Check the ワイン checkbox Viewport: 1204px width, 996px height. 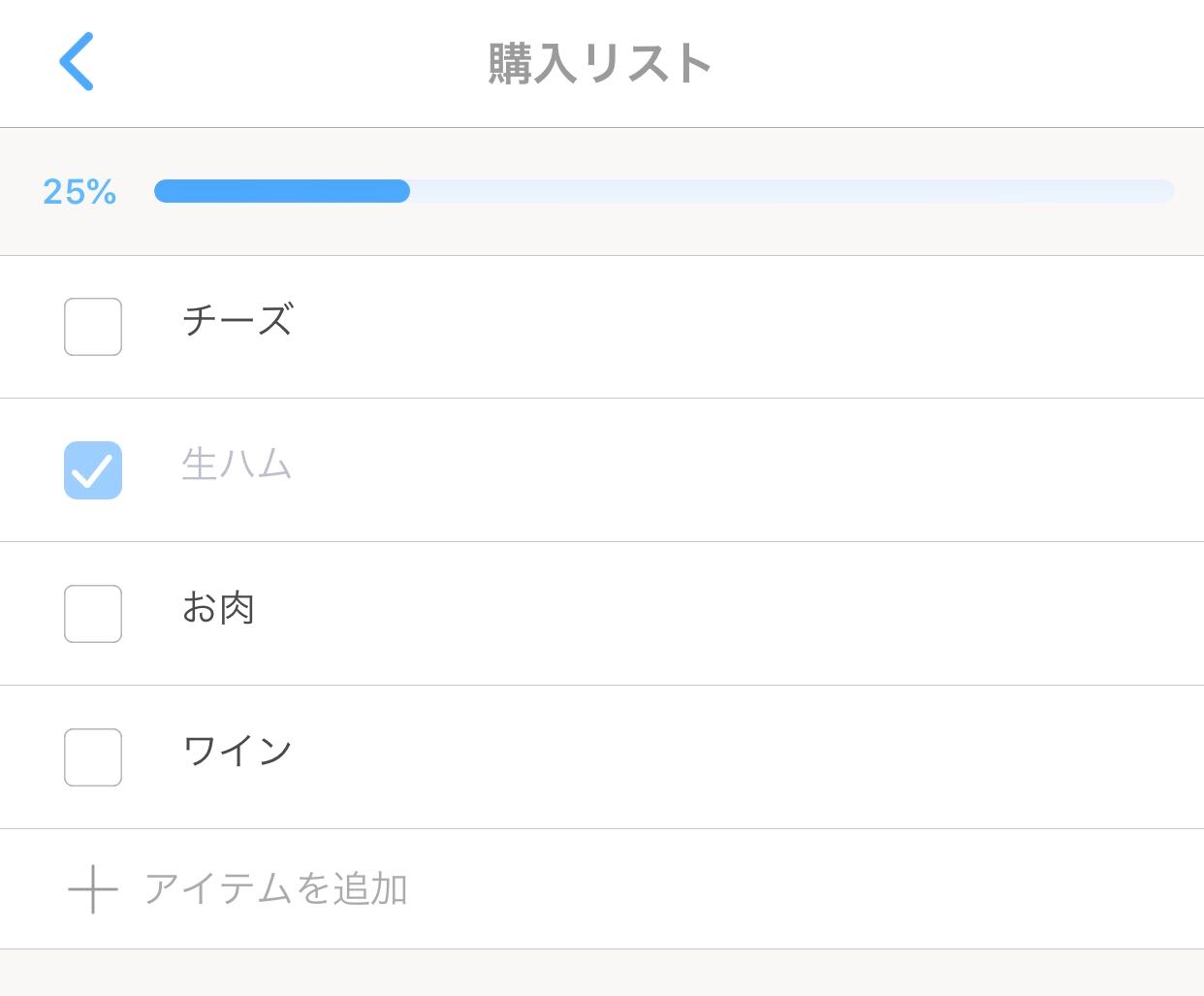pyautogui.click(x=92, y=757)
